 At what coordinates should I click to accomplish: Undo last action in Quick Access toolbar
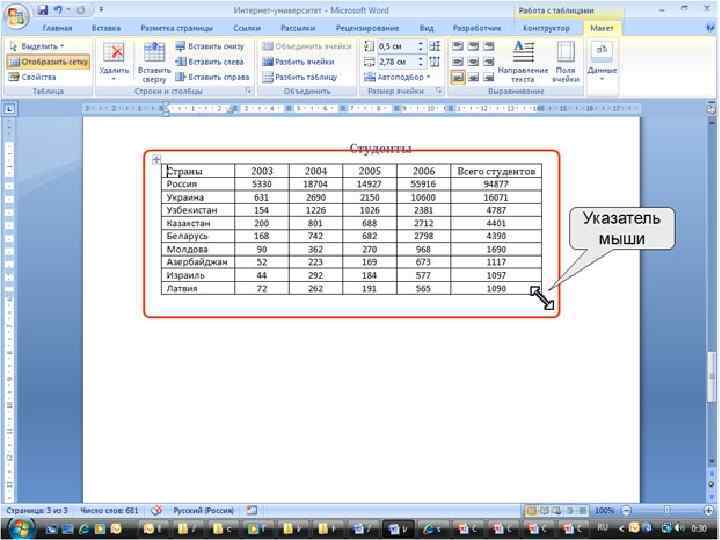click(x=58, y=10)
